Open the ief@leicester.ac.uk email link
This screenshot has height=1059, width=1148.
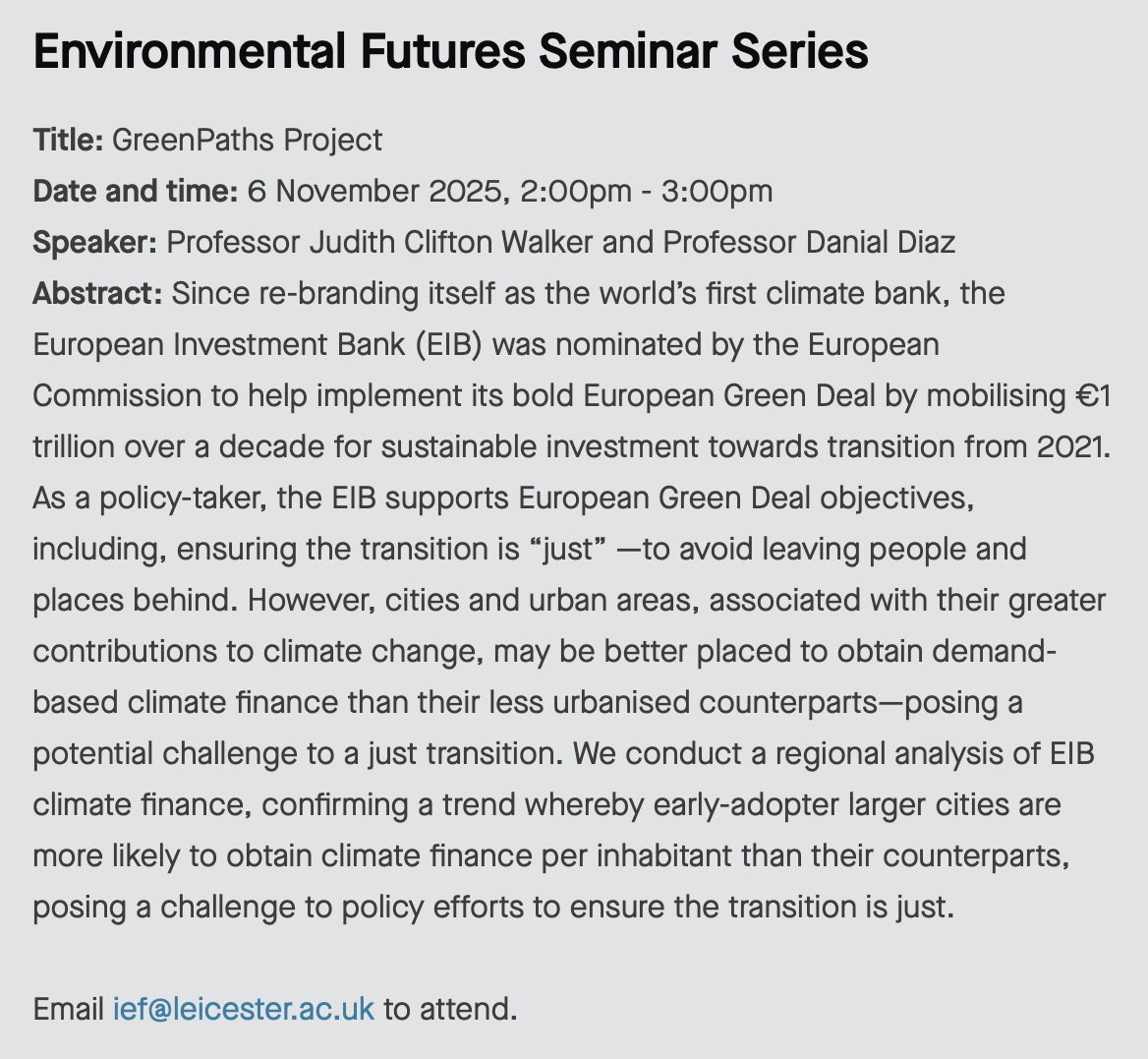244,1009
